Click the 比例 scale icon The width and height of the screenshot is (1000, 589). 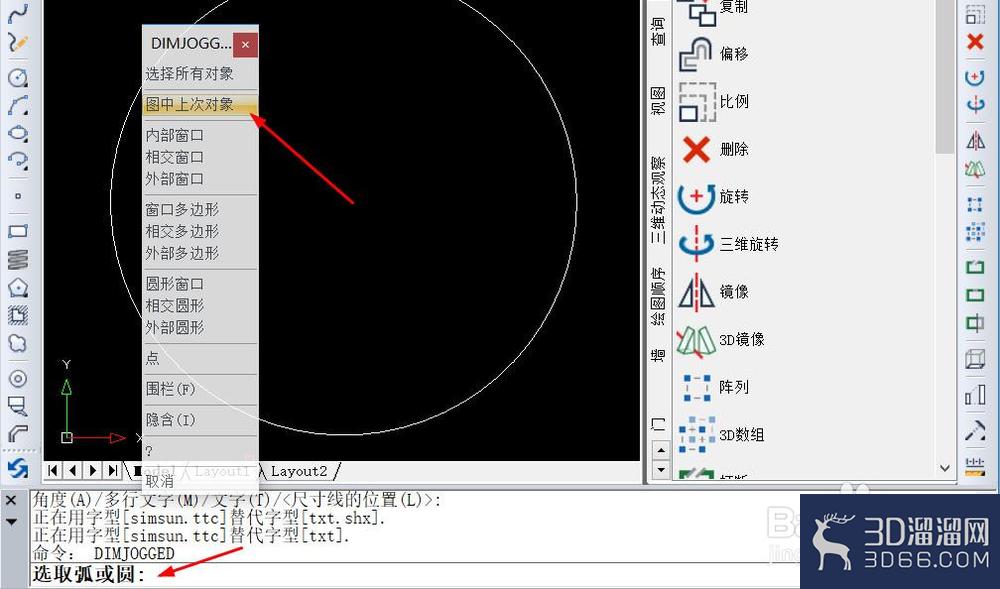696,102
